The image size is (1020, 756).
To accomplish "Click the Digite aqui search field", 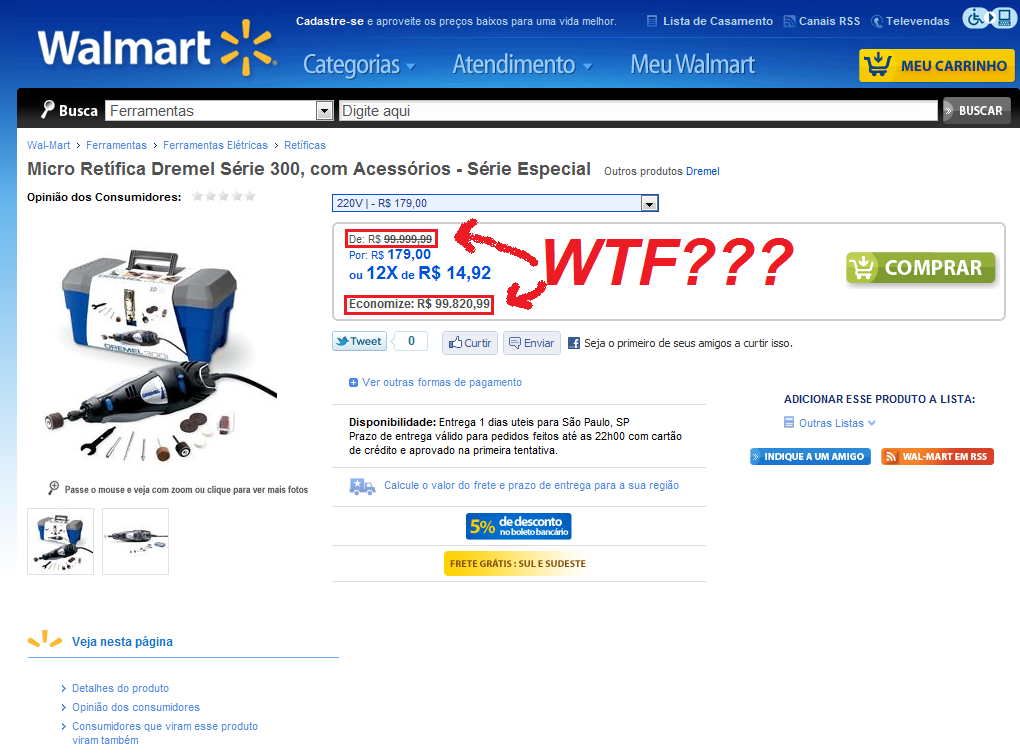I will (x=638, y=111).
